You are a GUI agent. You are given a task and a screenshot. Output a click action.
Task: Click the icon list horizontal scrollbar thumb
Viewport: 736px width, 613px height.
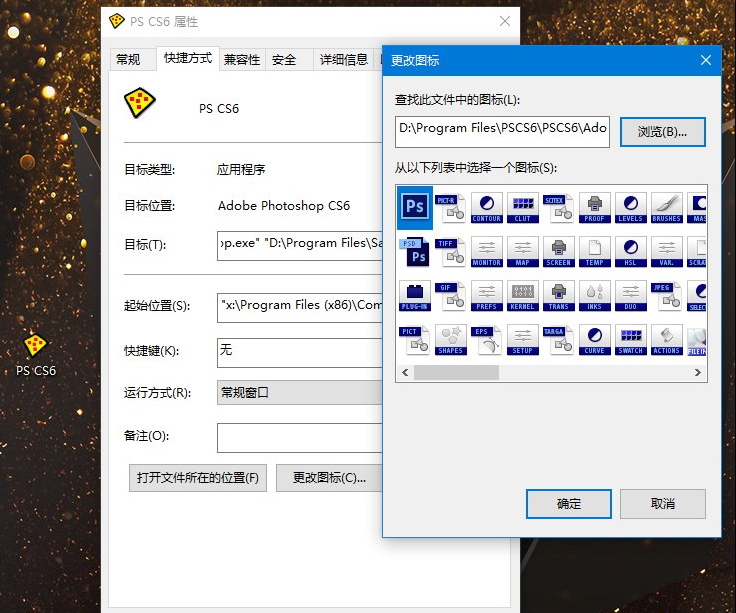click(456, 372)
